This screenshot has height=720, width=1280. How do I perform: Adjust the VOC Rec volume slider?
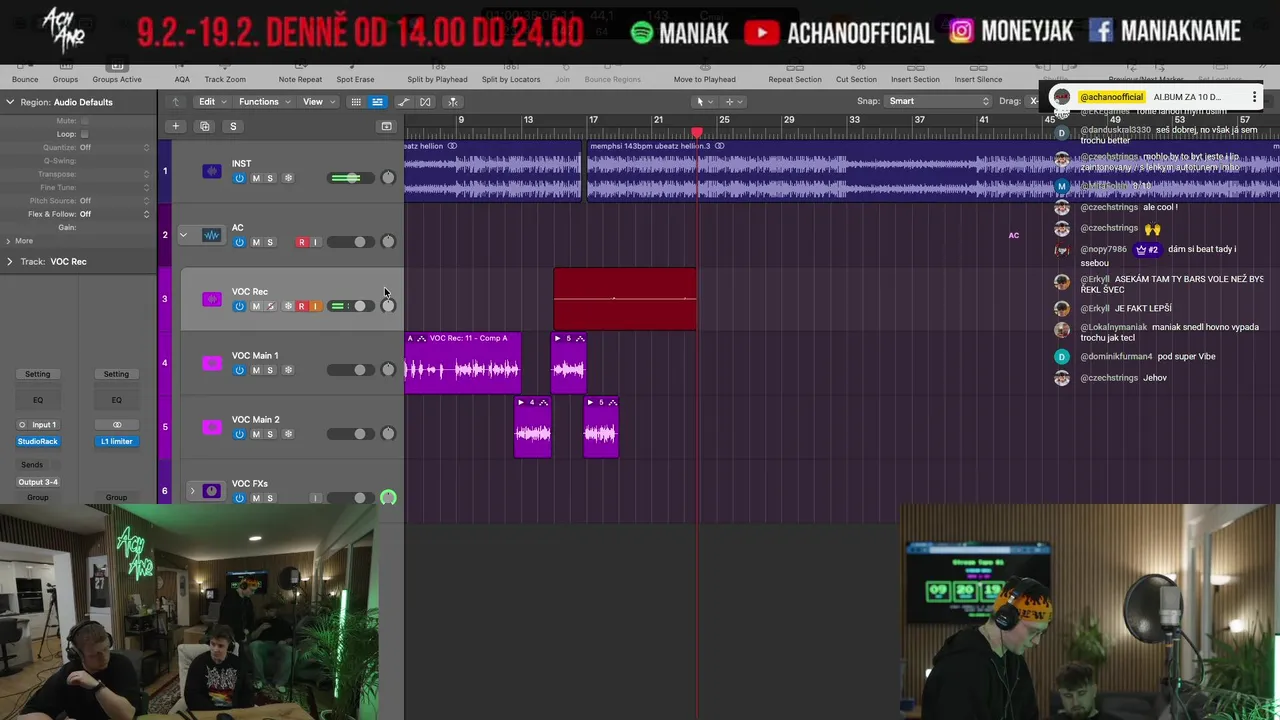(x=350, y=306)
